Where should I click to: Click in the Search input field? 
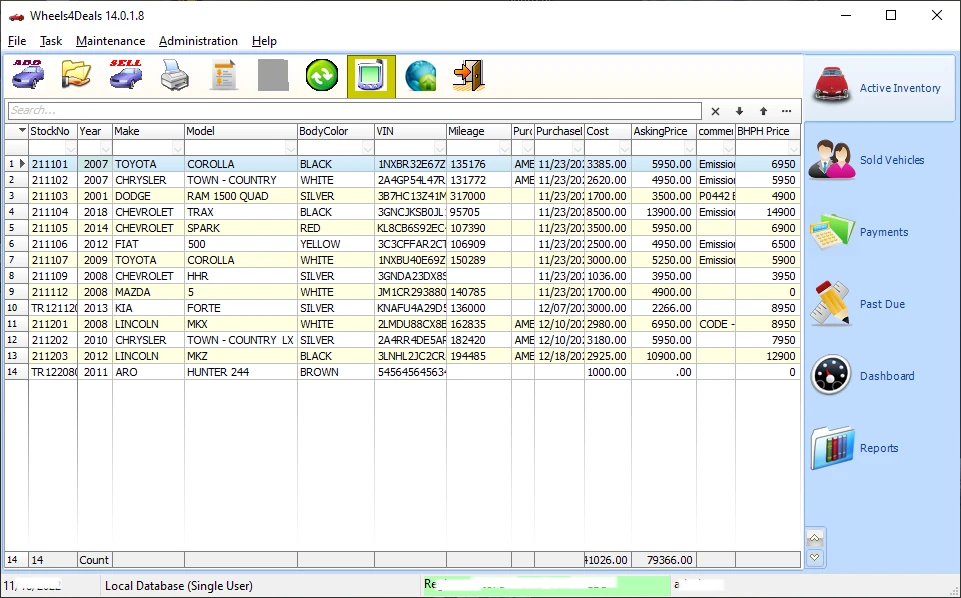pyautogui.click(x=354, y=110)
